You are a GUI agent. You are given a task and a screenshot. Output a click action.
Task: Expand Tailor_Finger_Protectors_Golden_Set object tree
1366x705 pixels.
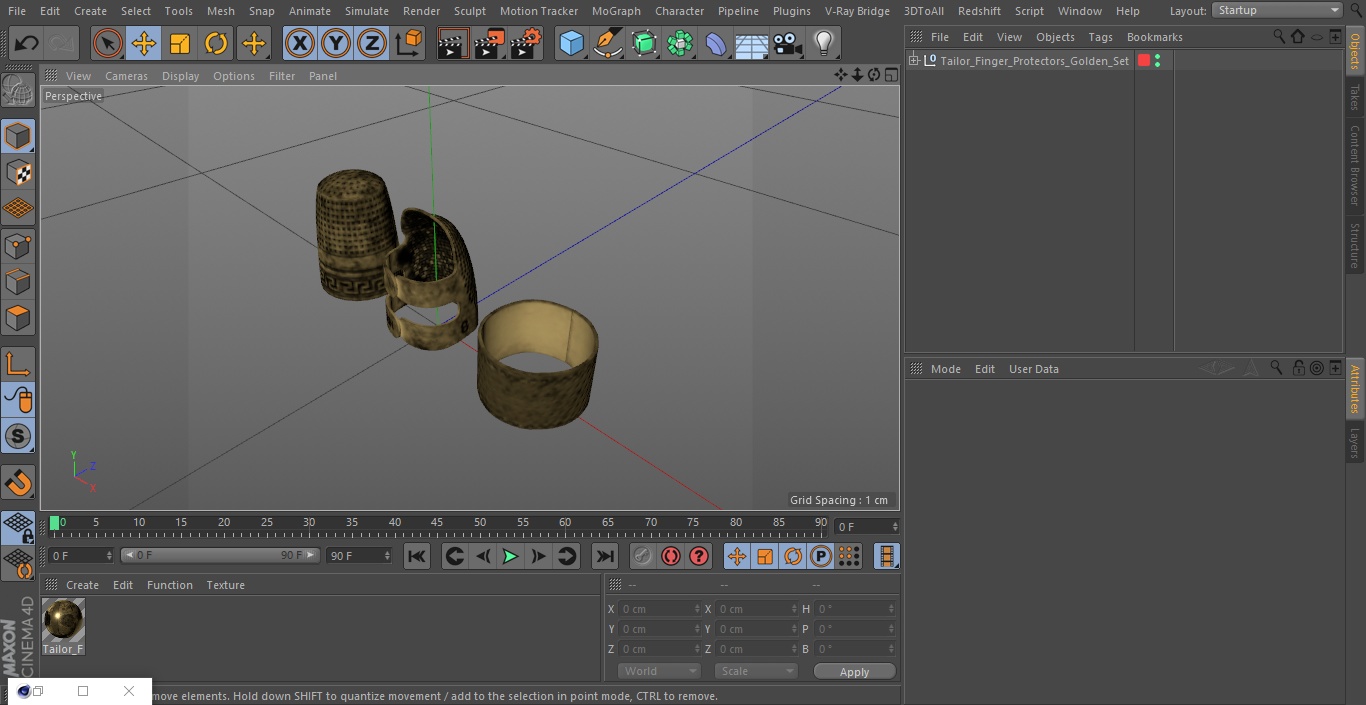[x=913, y=61]
